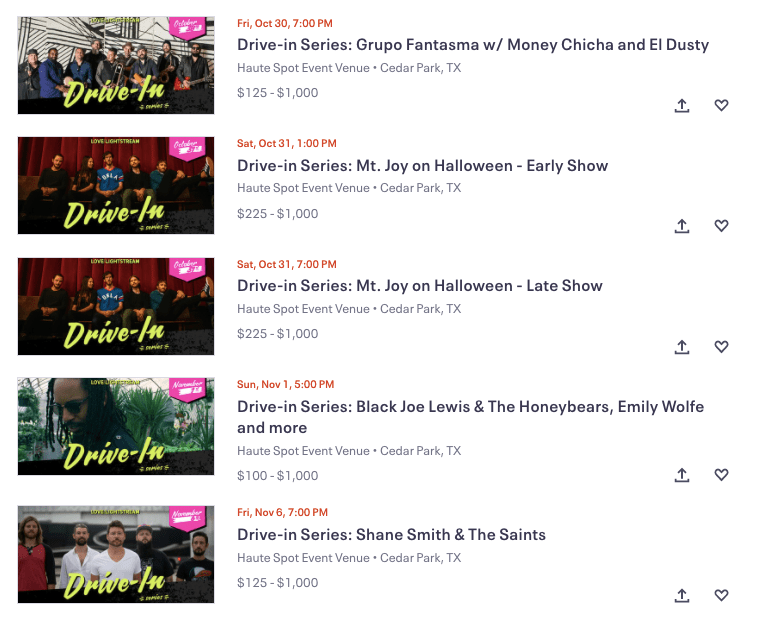Open Grupo Fantasma w/ Money Chicha event title

[473, 45]
